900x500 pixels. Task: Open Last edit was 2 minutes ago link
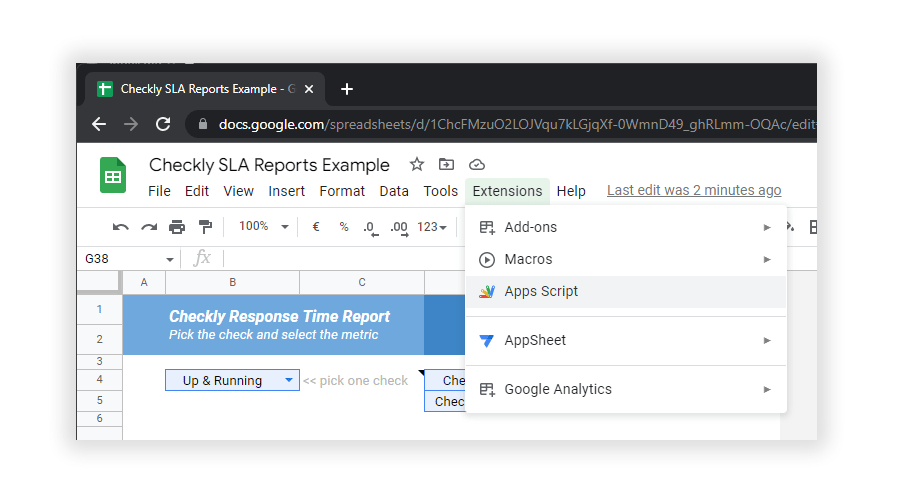pyautogui.click(x=694, y=190)
